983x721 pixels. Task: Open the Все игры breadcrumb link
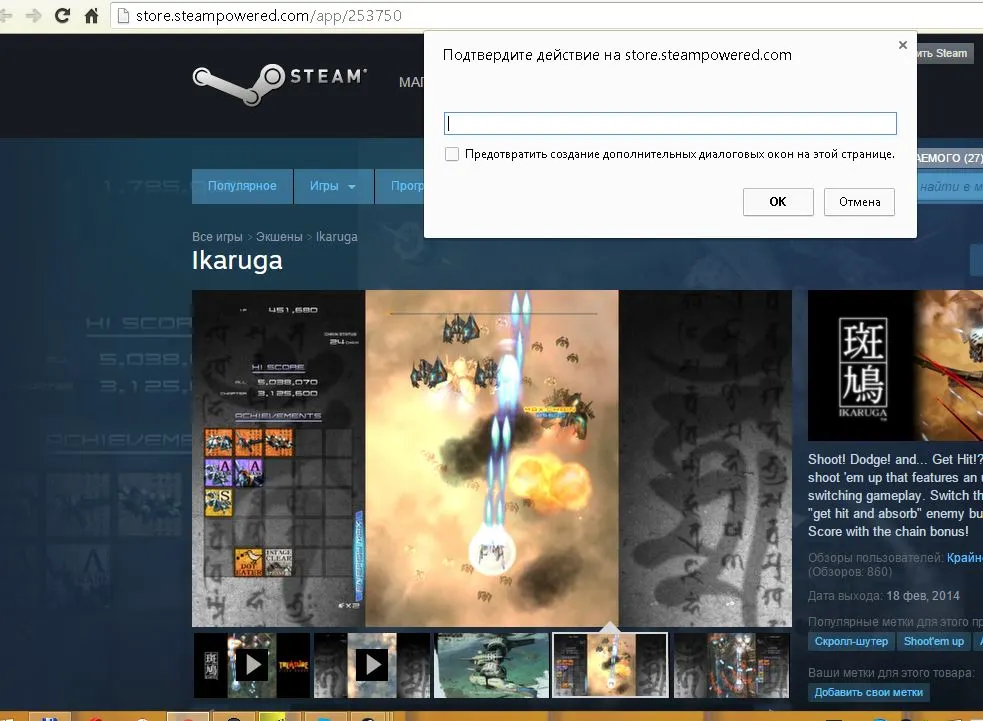pos(217,237)
